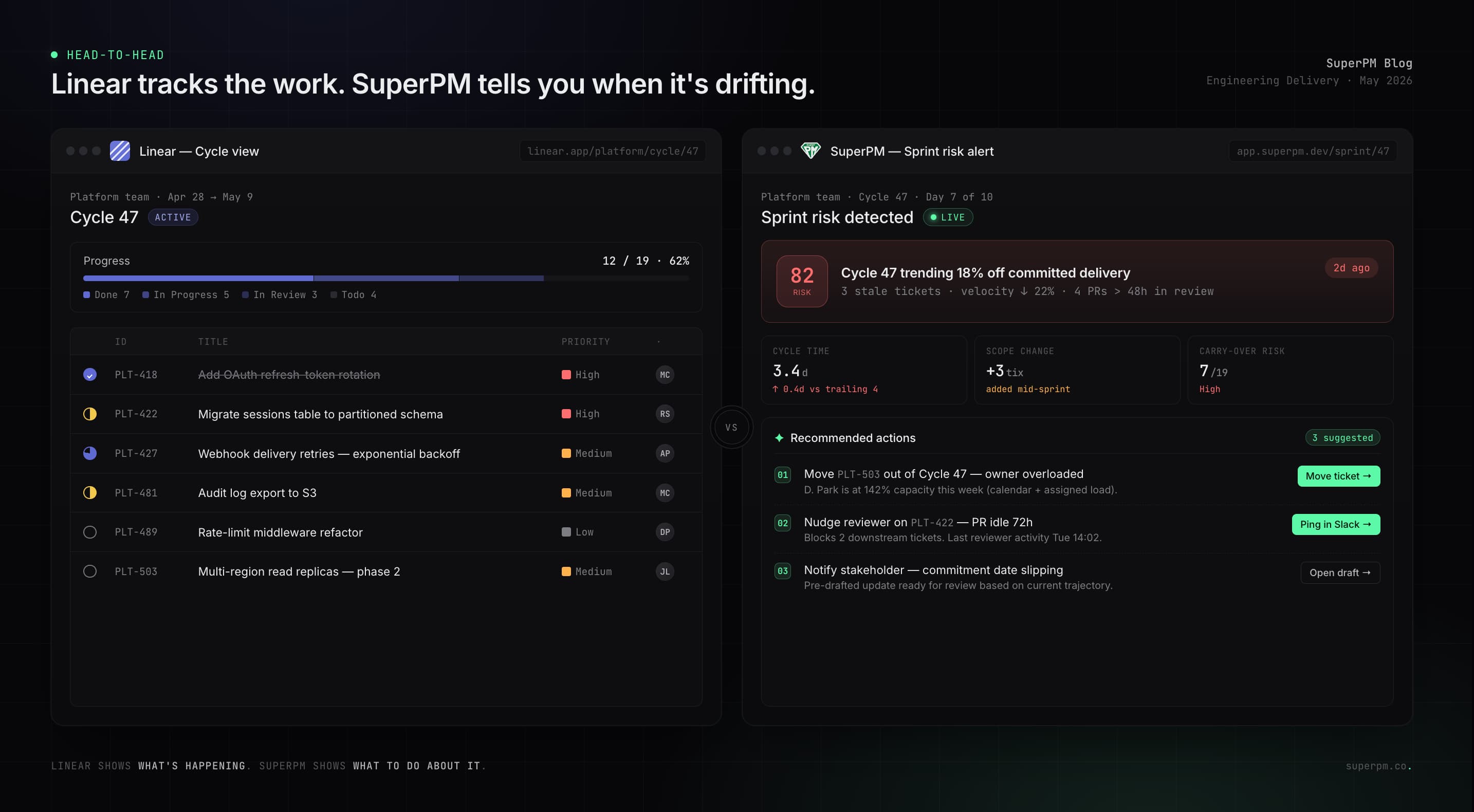Sort by the ID column header
This screenshot has height=812, width=1474.
(121, 342)
